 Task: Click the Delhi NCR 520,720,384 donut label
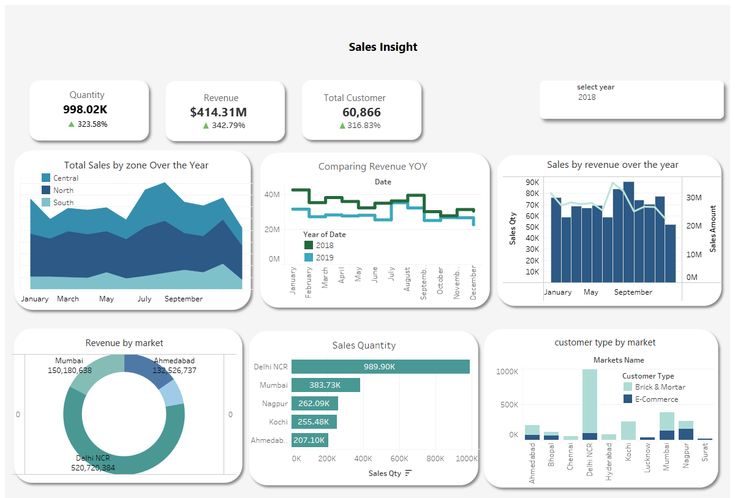(93, 463)
